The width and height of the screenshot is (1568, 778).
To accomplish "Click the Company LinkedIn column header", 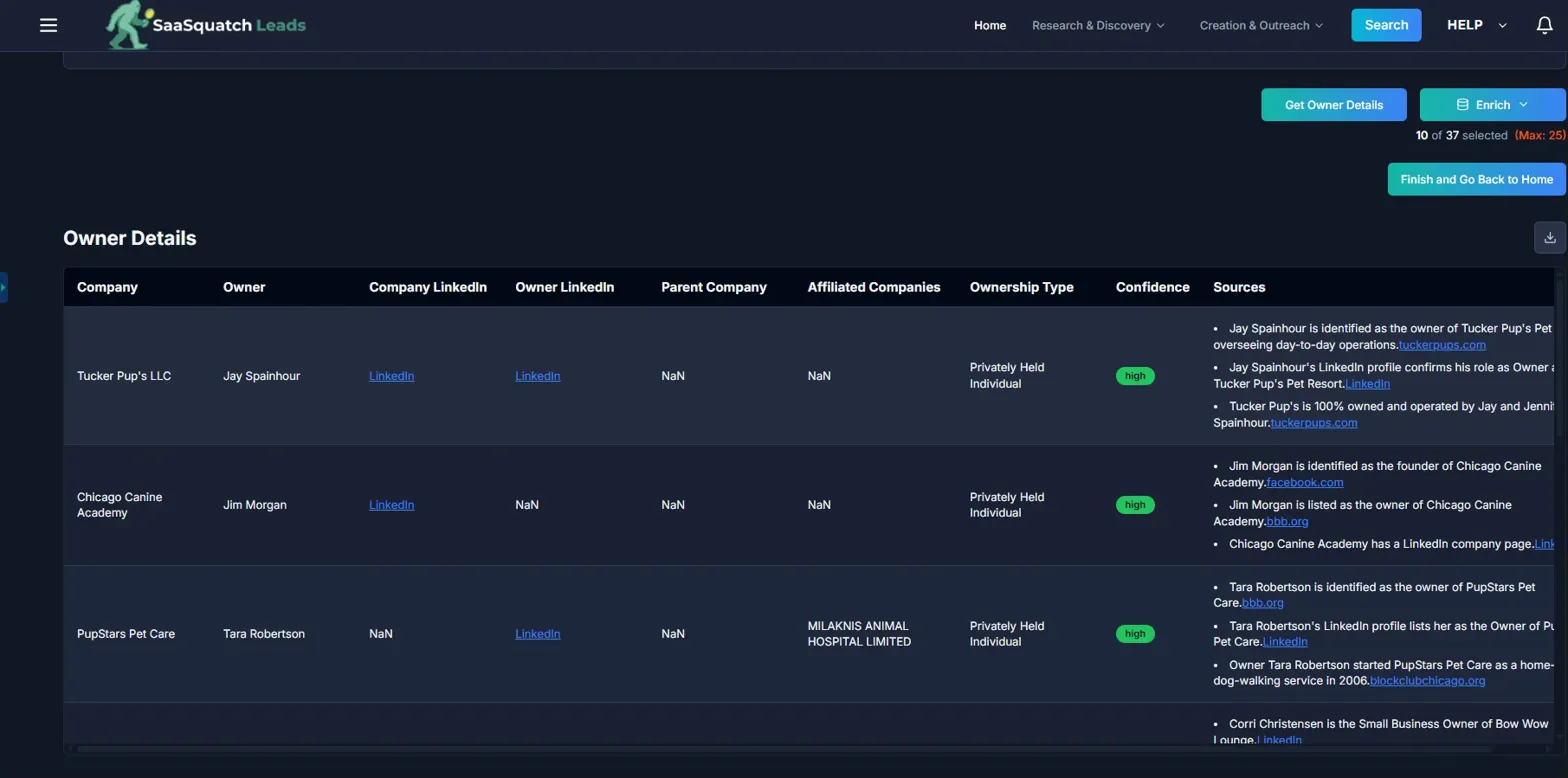I will (x=428, y=287).
